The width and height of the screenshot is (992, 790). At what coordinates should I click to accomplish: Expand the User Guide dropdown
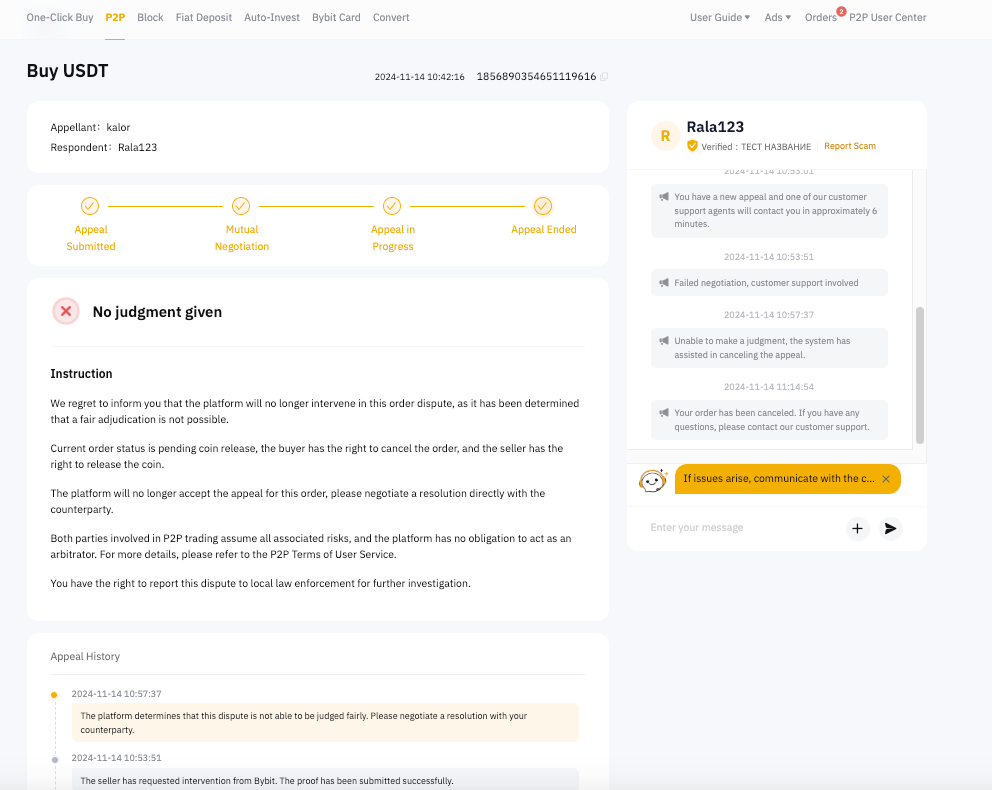pyautogui.click(x=720, y=18)
